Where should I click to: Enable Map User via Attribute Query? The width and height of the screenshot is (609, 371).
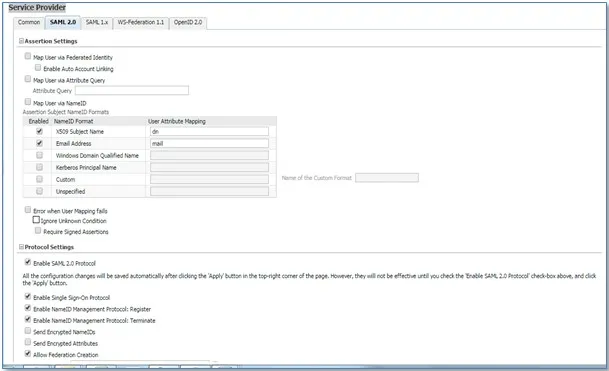[28, 79]
